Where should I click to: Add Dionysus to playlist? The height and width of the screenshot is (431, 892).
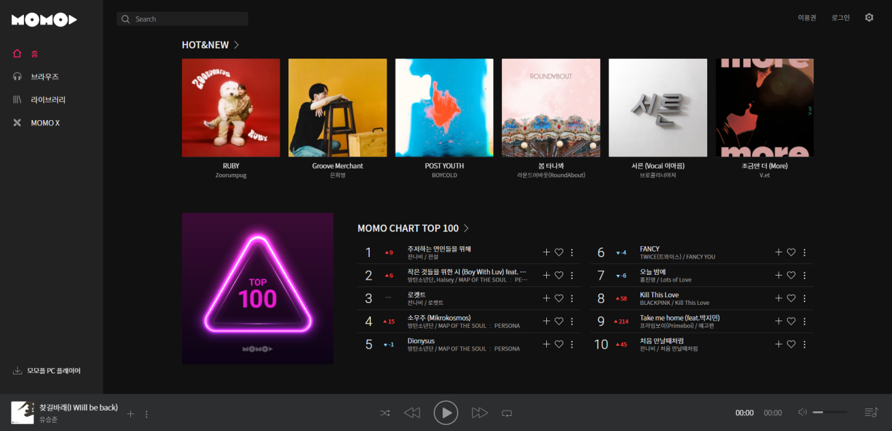(547, 344)
